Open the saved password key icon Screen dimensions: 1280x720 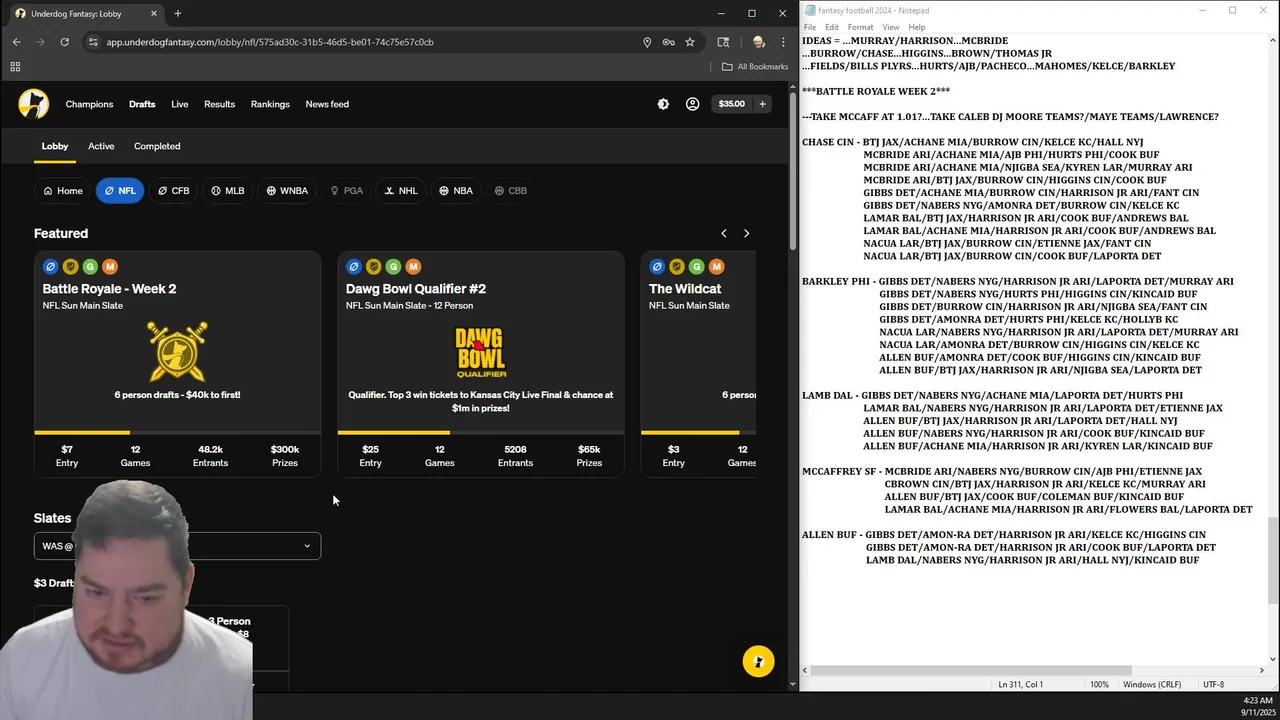pos(668,42)
